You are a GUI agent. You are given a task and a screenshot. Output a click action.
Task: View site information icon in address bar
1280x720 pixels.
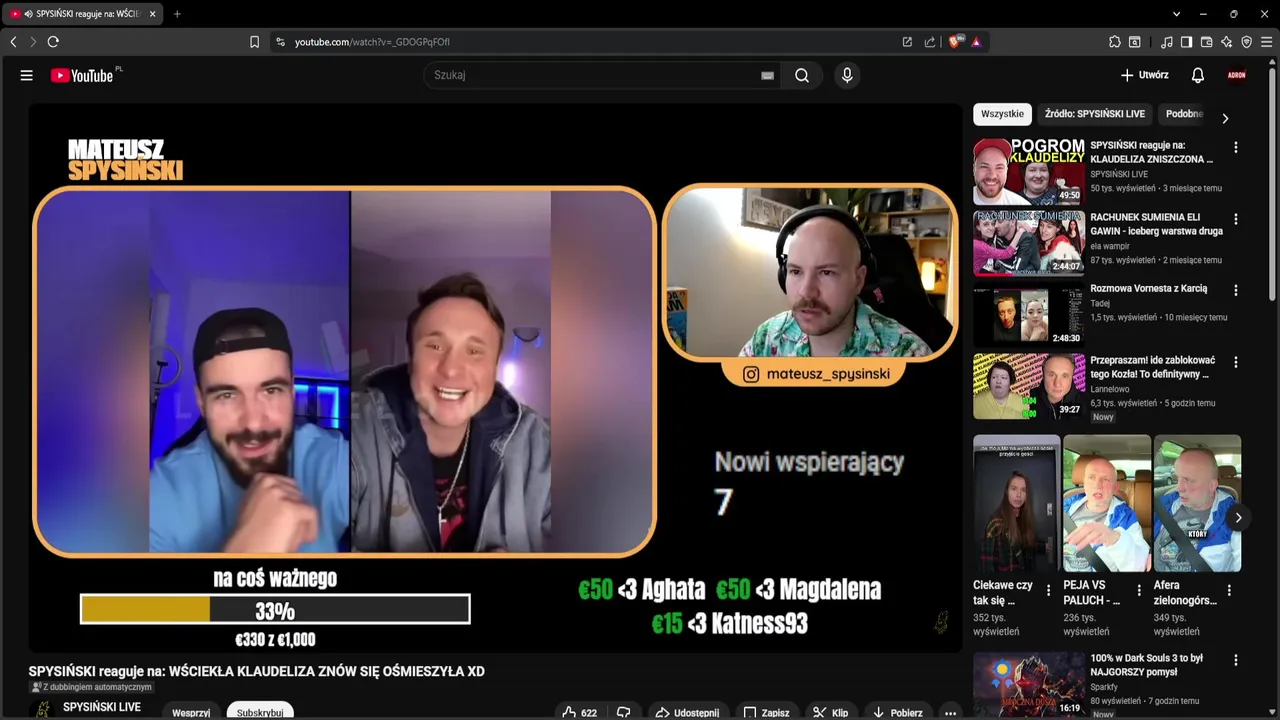[280, 42]
